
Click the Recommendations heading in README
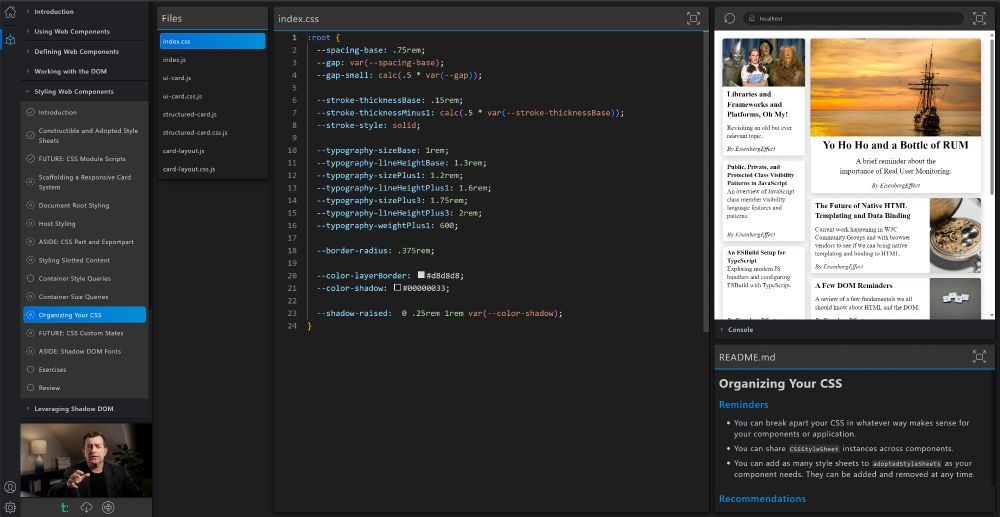point(762,499)
